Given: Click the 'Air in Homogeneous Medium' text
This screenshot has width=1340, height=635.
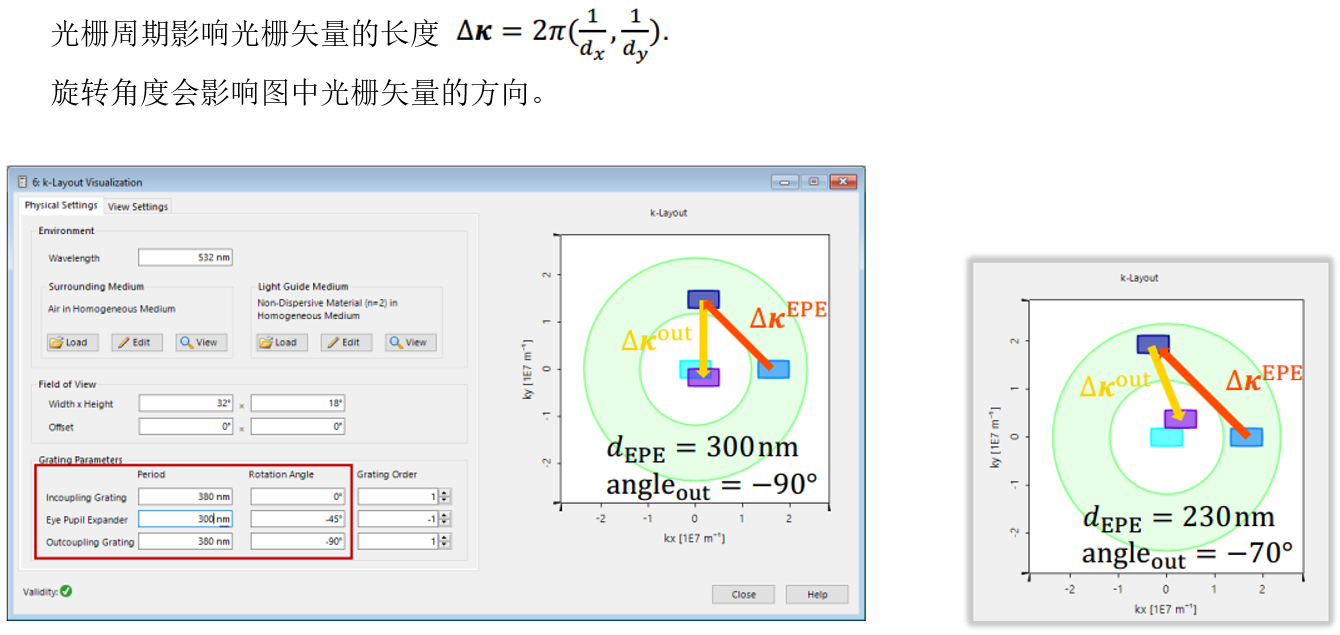Looking at the screenshot, I should (x=112, y=309).
